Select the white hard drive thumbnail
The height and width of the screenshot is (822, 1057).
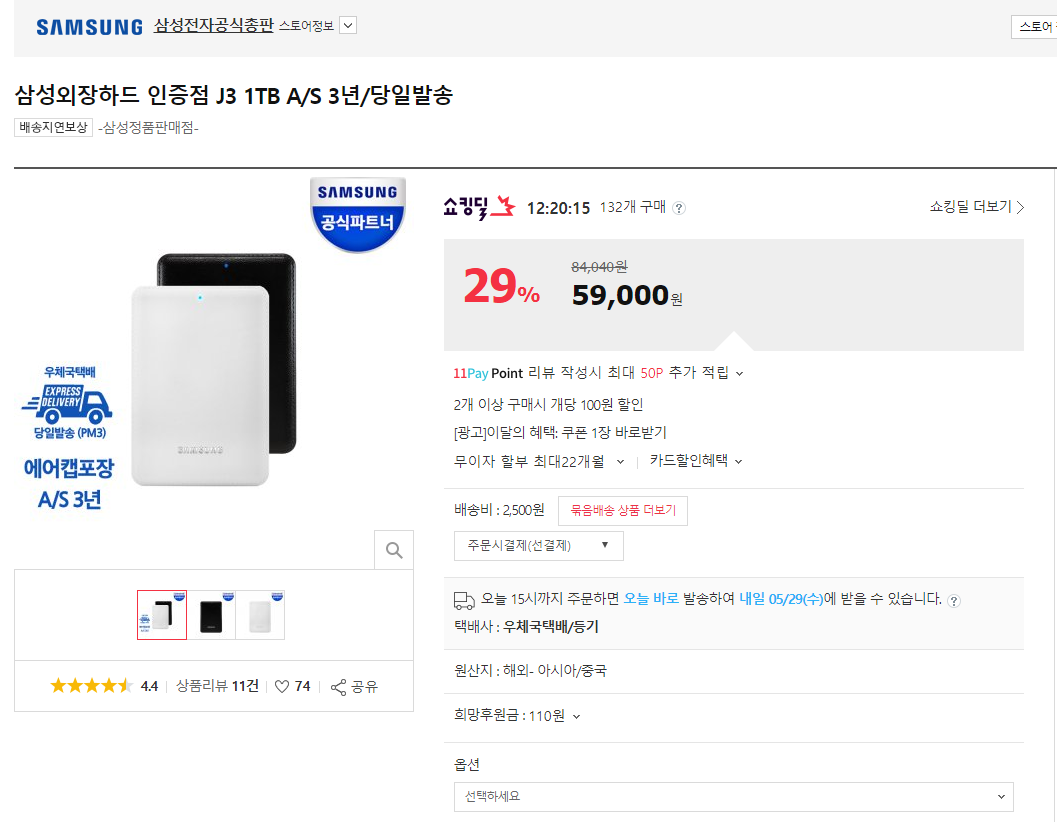point(259,615)
